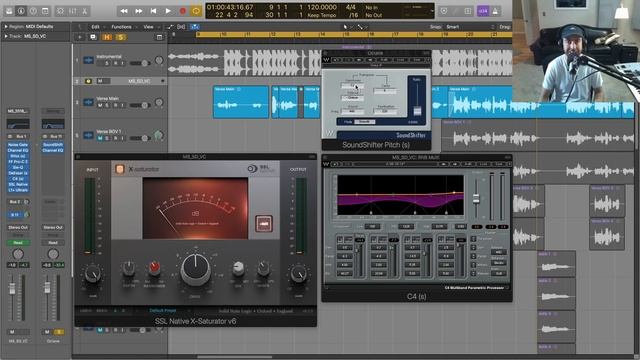Go to beginning with transport button
640x360 pixels.
[x=153, y=11]
